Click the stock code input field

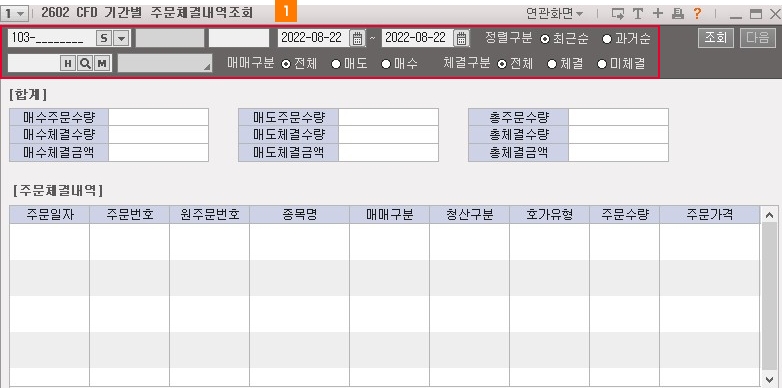34,63
